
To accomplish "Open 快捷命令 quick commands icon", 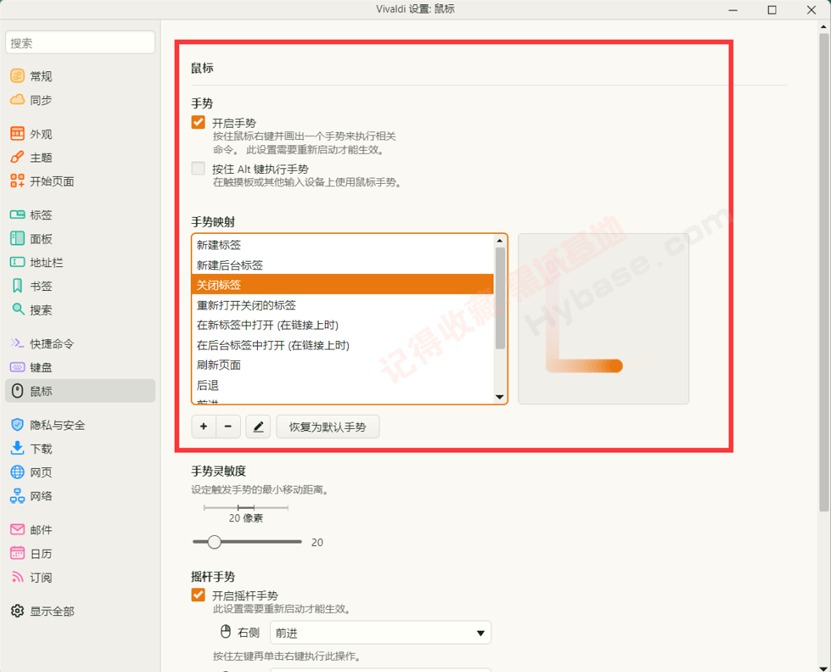I will click(x=18, y=343).
